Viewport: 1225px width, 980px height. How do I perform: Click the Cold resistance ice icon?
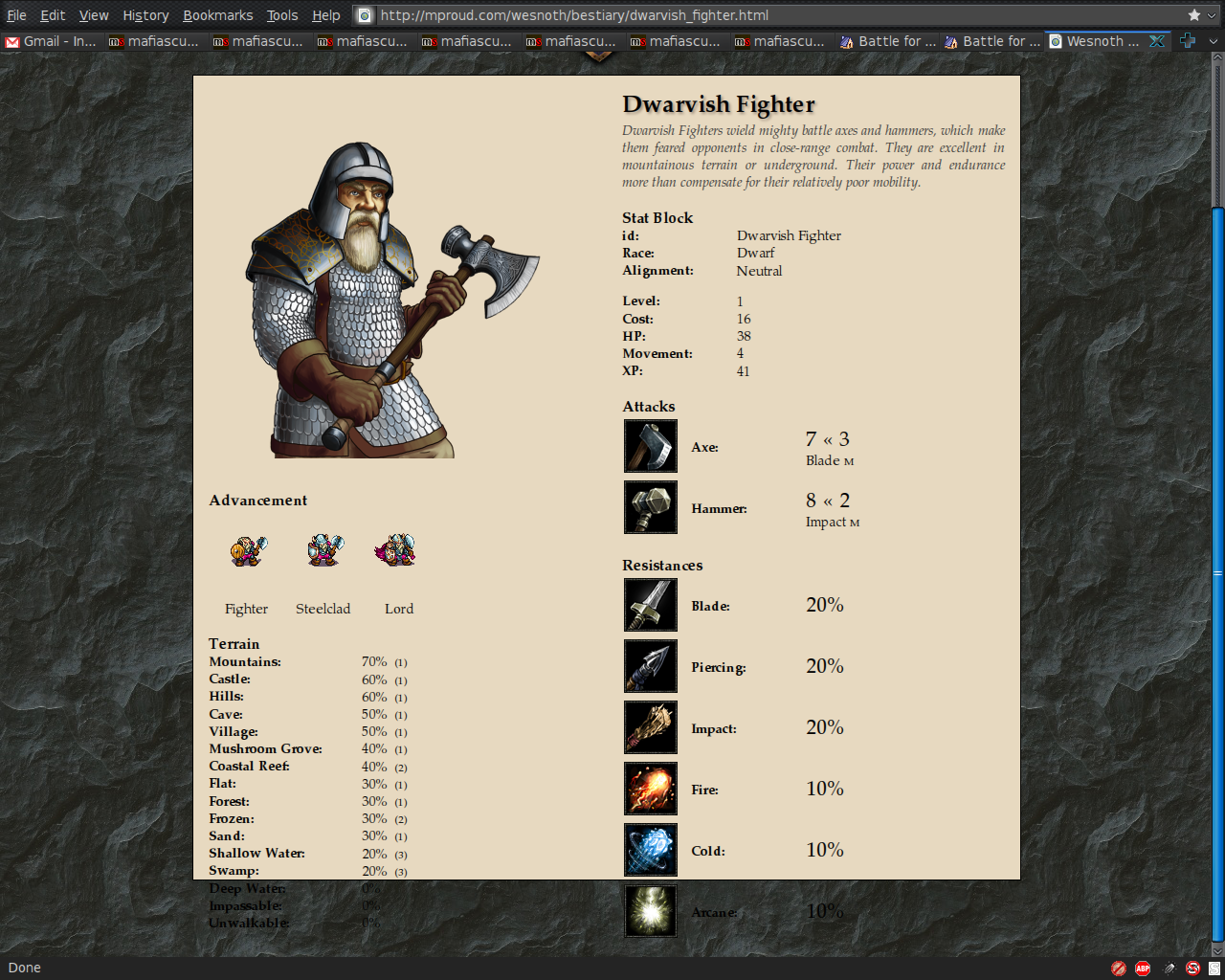click(651, 850)
